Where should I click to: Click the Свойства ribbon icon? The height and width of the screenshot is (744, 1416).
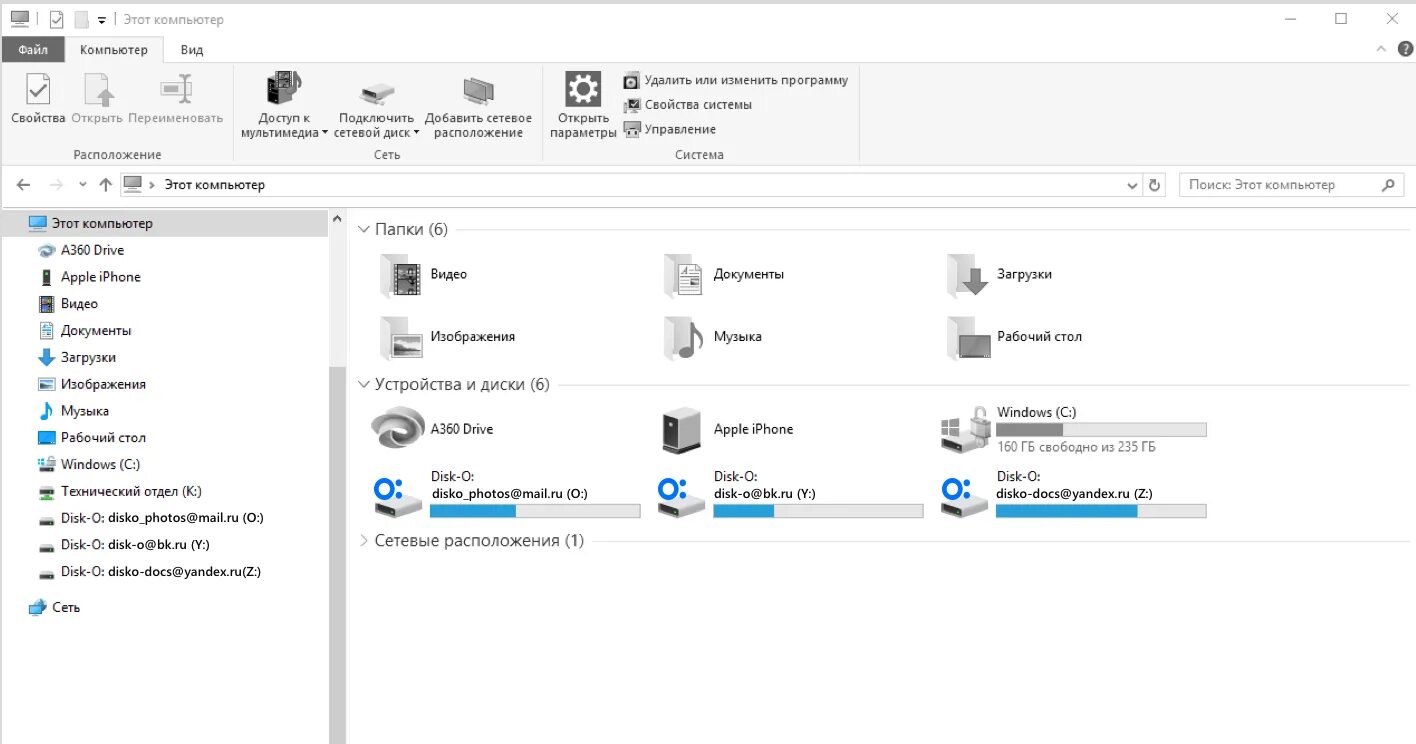[38, 90]
